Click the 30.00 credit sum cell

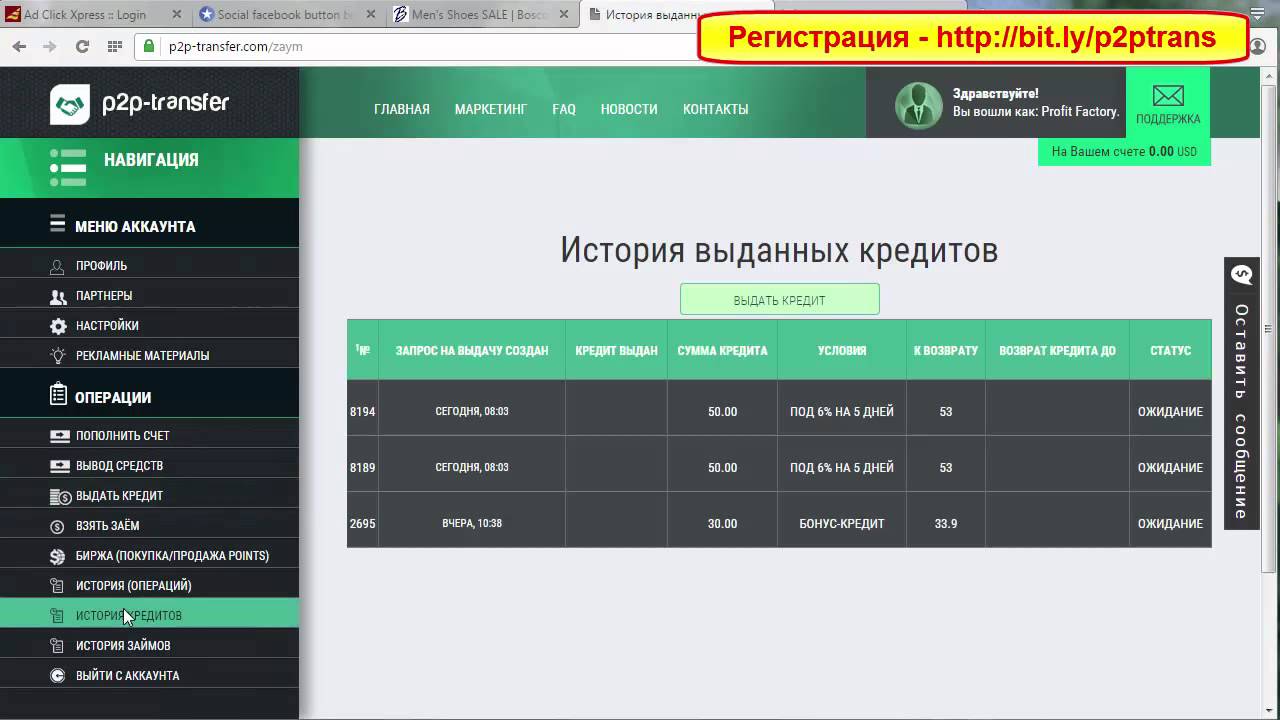[x=722, y=523]
